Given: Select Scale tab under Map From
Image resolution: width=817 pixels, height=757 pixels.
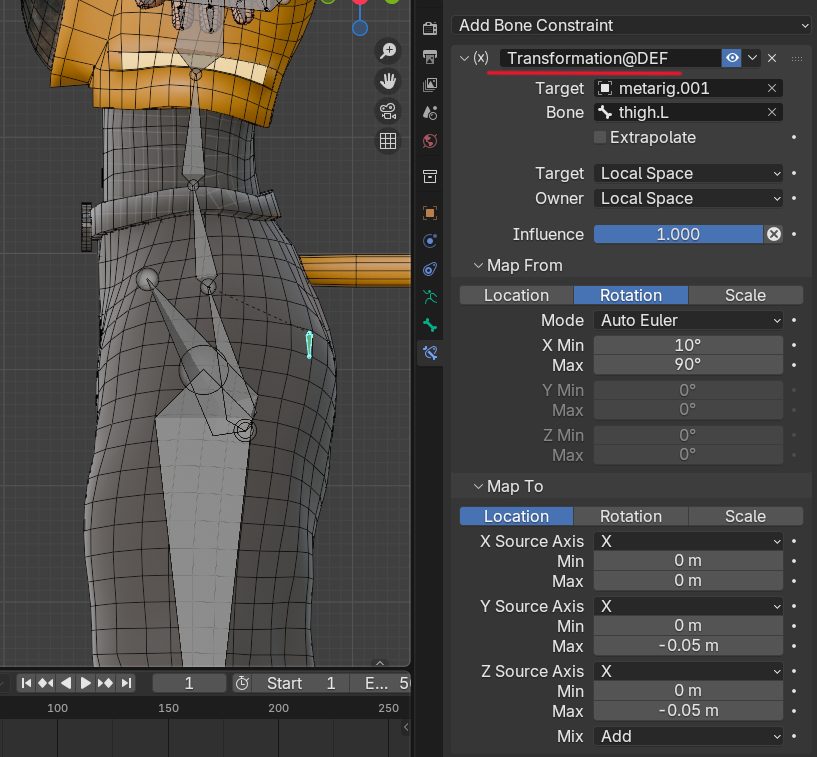Looking at the screenshot, I should [x=745, y=295].
